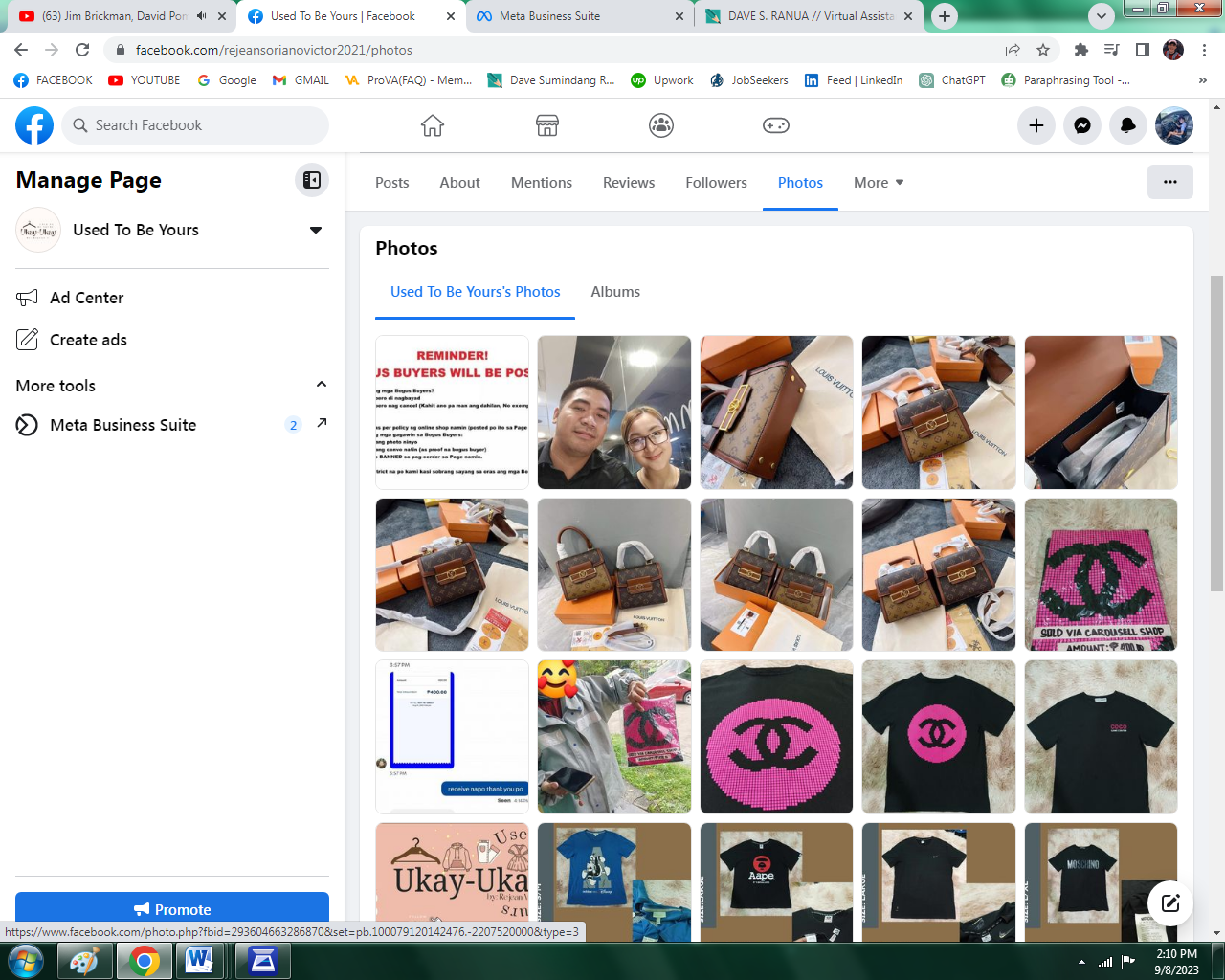Reload the page with refresh icon
Image resolution: width=1225 pixels, height=980 pixels.
(x=82, y=50)
